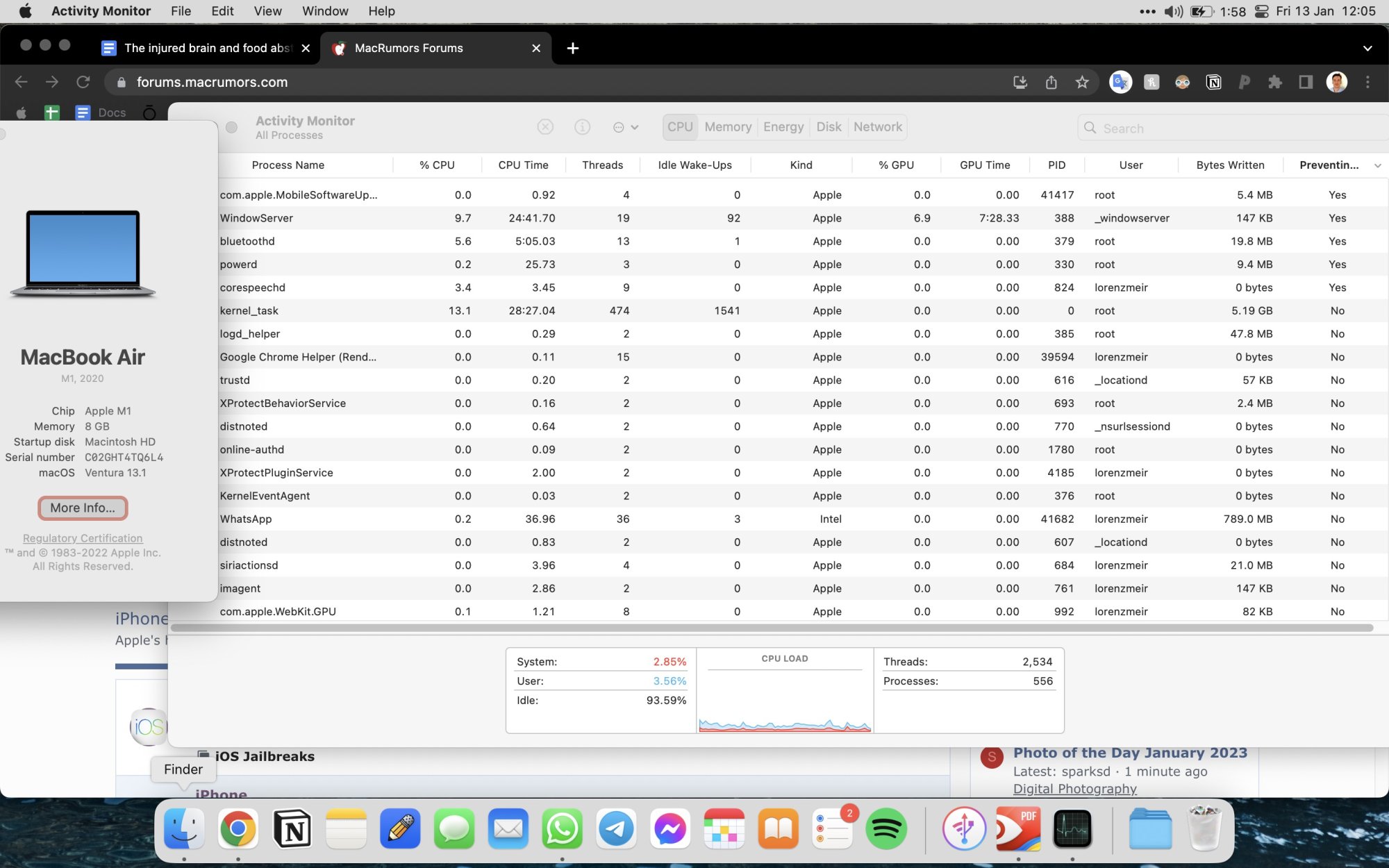
Task: Open the more options ellipsis dropdown
Action: click(625, 127)
